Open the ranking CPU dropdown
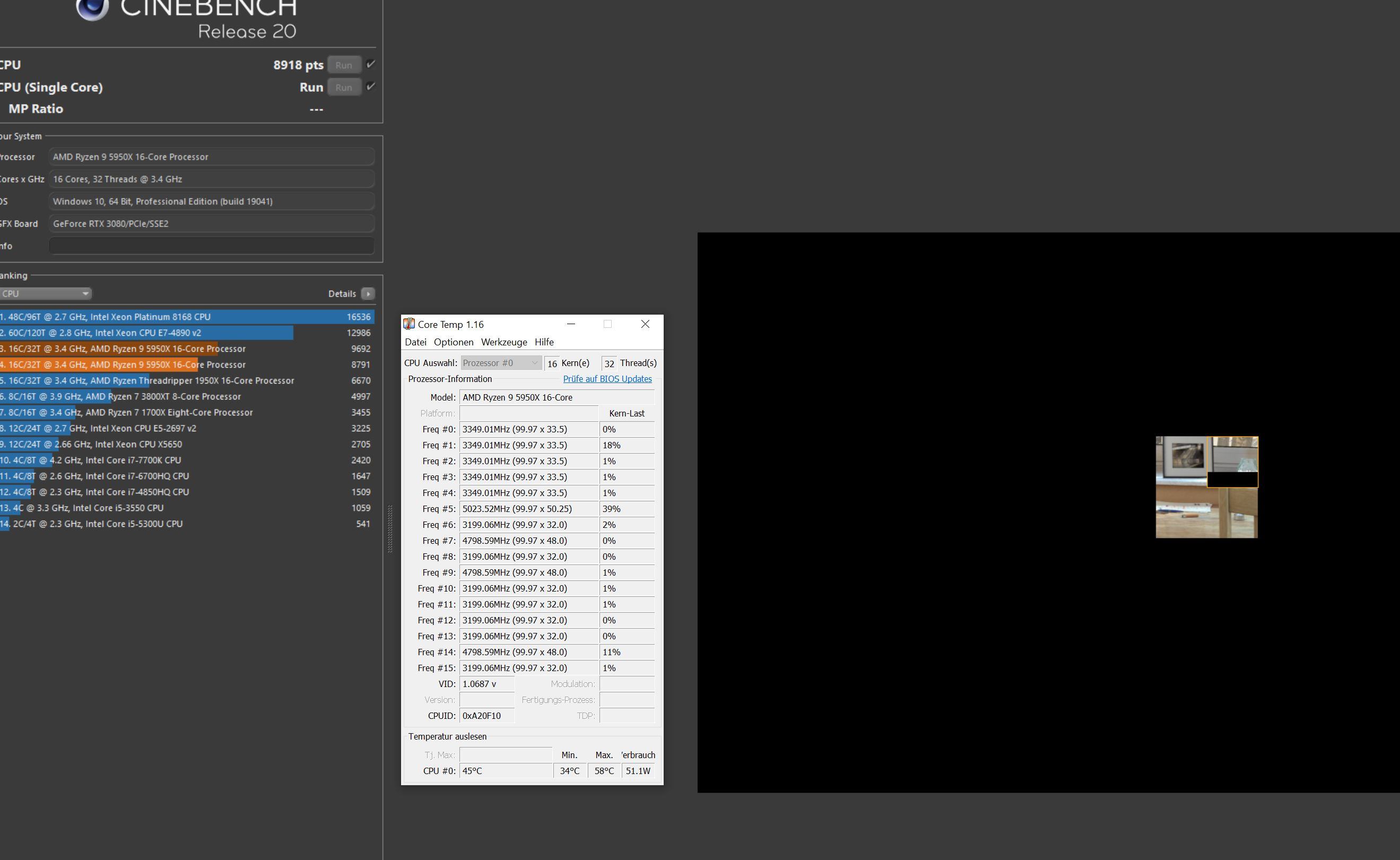Screen dimensions: 1400x860 click(x=46, y=293)
